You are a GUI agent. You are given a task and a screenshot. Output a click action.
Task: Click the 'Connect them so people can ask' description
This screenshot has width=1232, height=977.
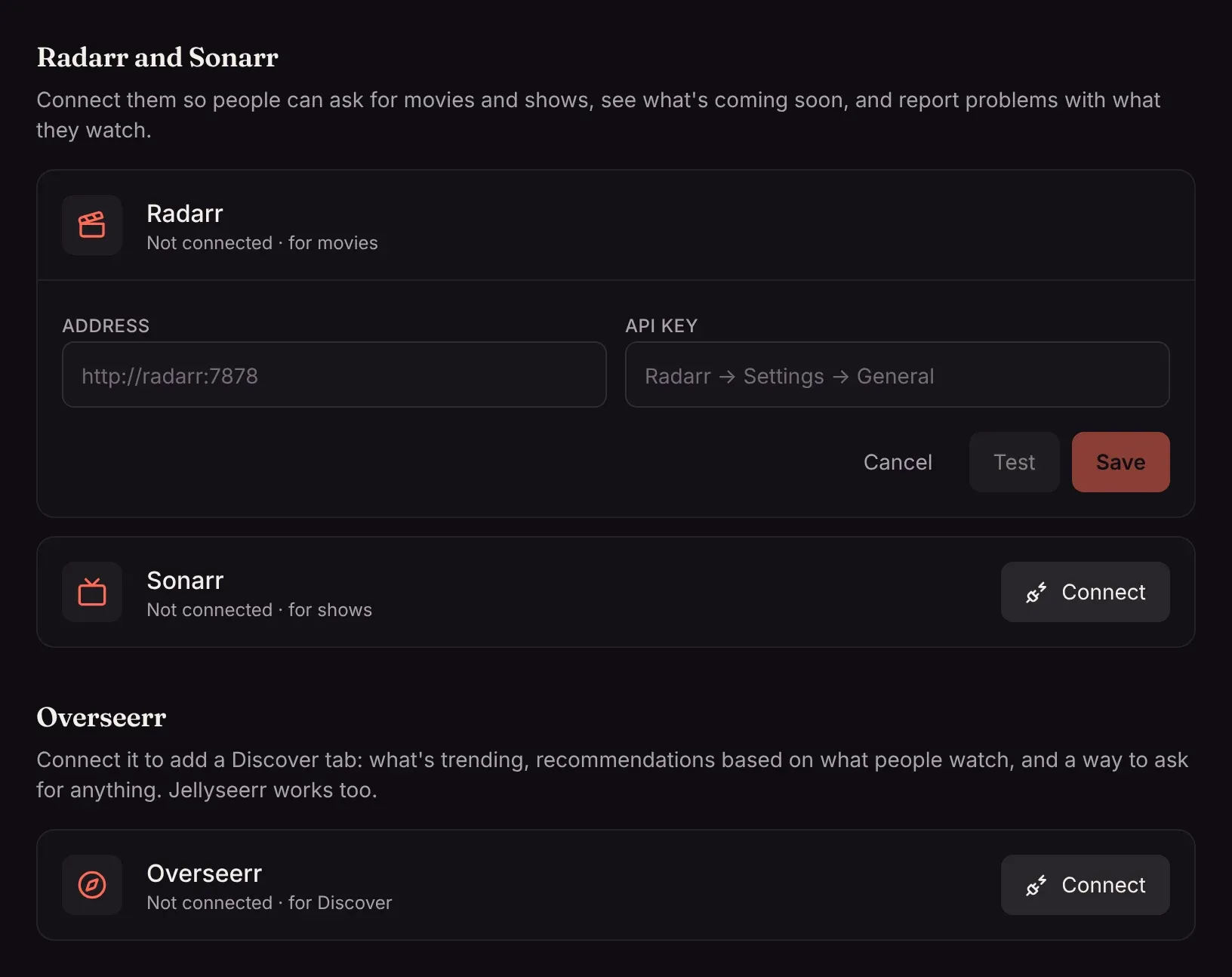pos(598,115)
